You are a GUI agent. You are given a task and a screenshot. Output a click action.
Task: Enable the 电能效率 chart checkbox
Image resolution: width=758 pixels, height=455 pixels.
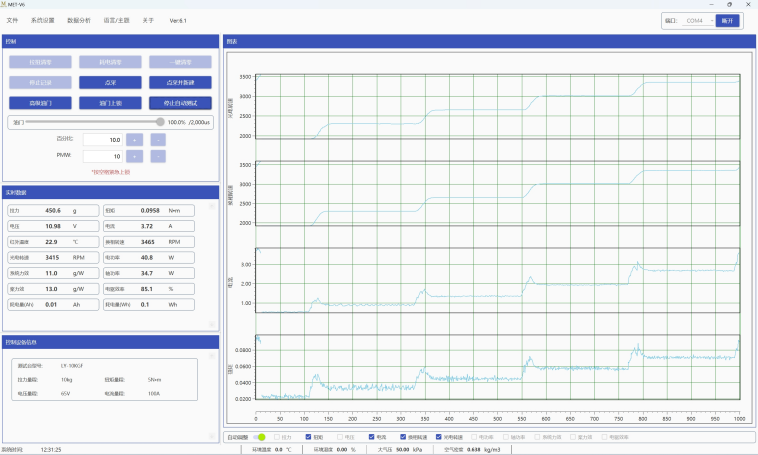605,437
